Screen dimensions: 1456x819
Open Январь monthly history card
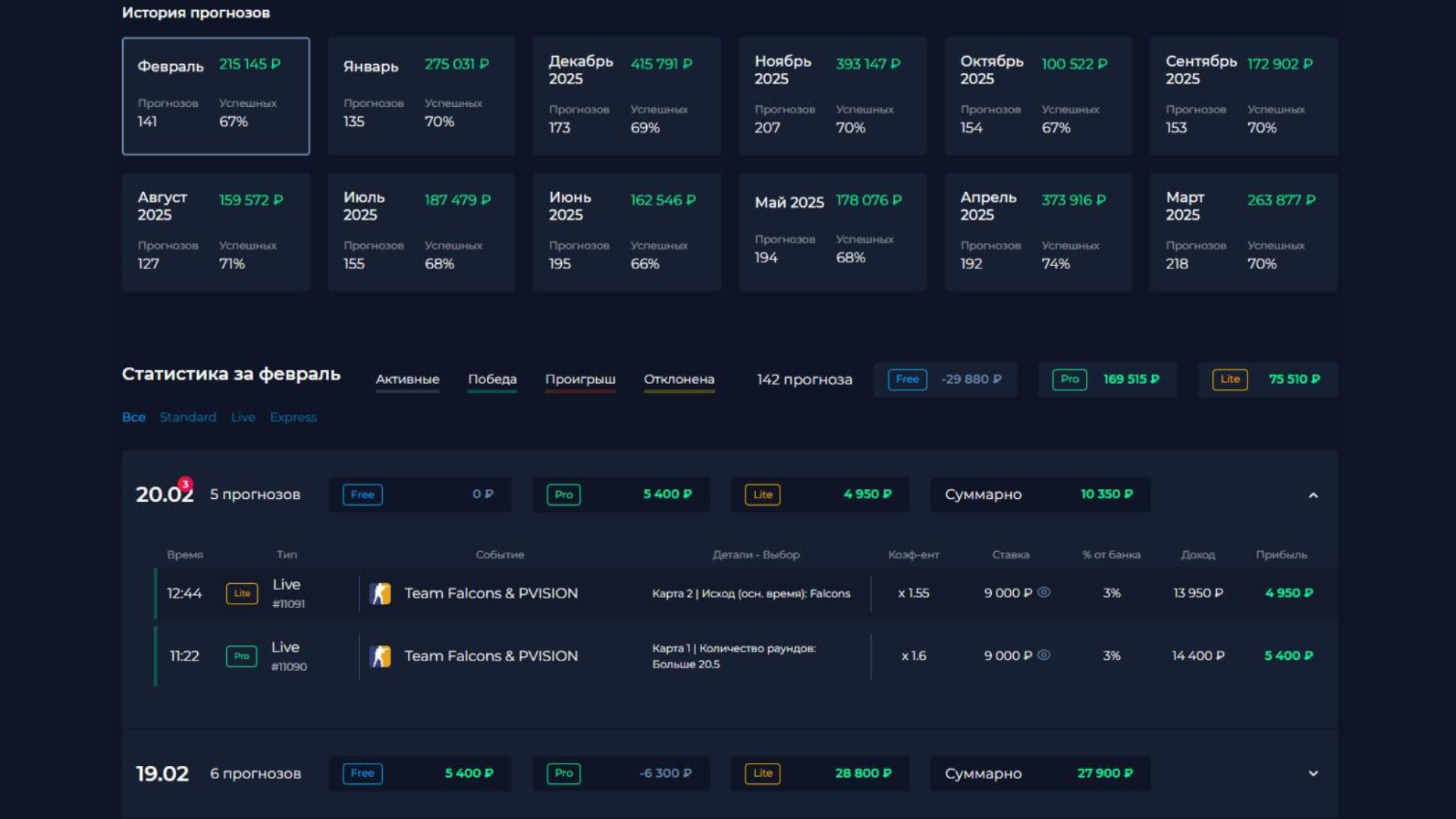[421, 96]
